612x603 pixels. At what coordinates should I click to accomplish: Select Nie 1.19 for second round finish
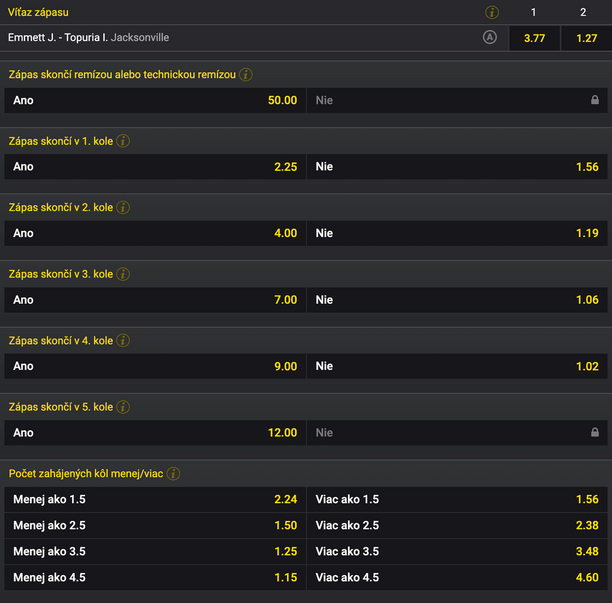pyautogui.click(x=457, y=233)
